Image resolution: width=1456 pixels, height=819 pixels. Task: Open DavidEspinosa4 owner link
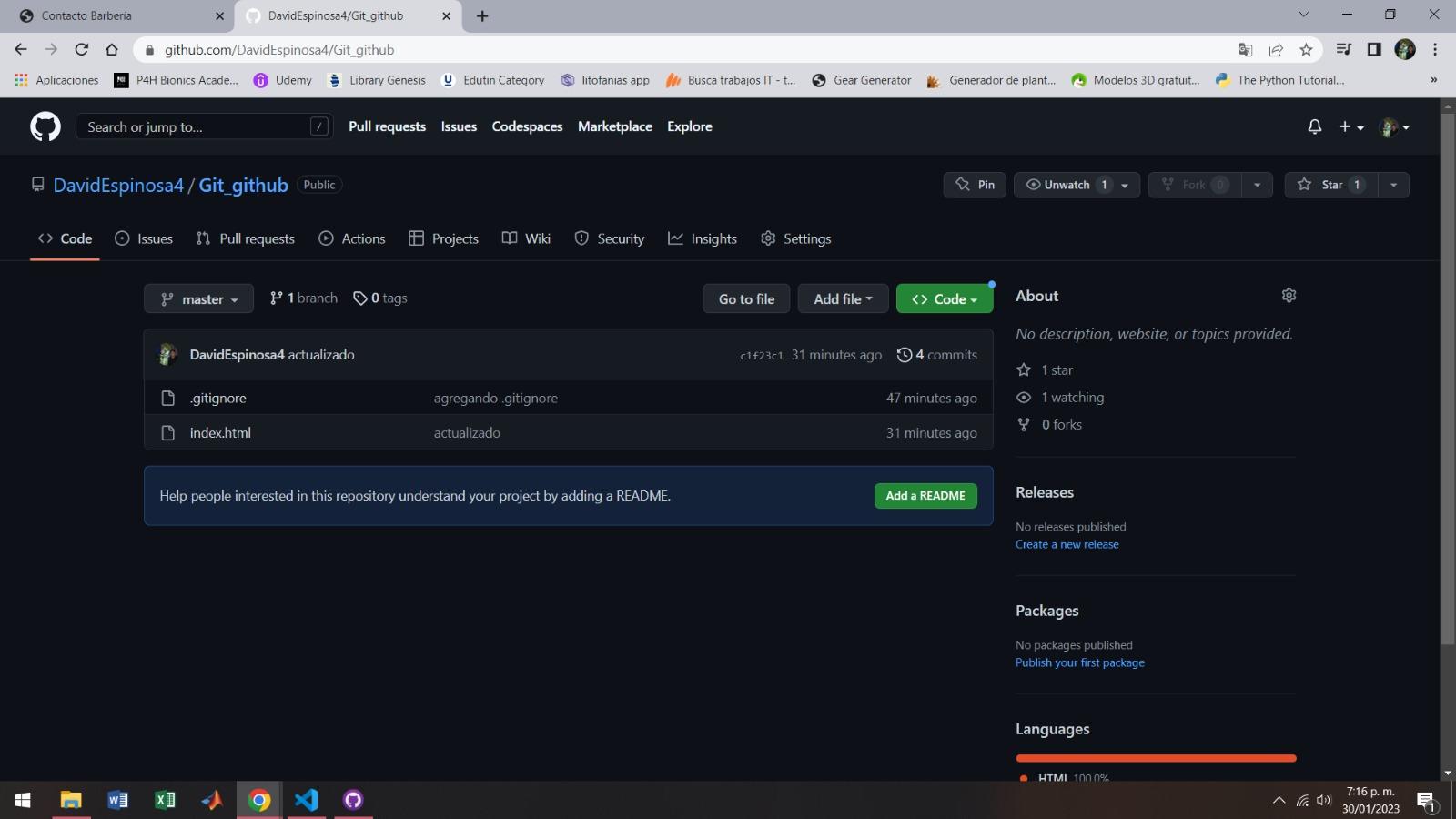coord(118,185)
